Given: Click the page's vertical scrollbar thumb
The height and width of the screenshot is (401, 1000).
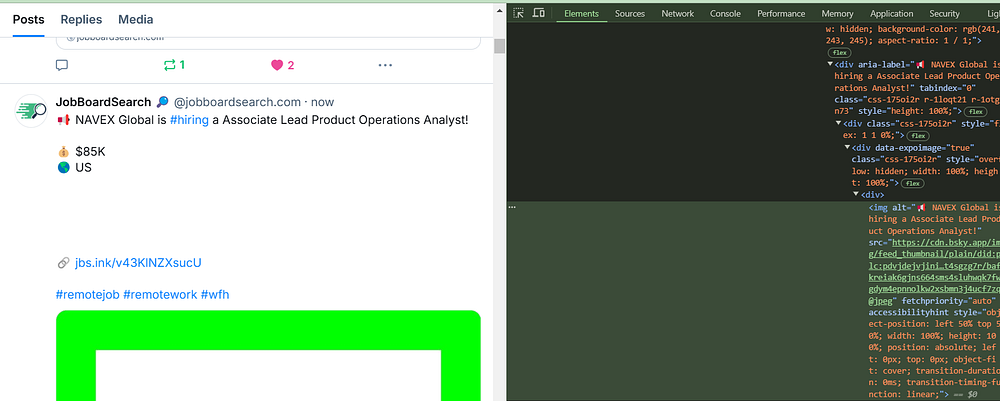Looking at the screenshot, I should (499, 46).
